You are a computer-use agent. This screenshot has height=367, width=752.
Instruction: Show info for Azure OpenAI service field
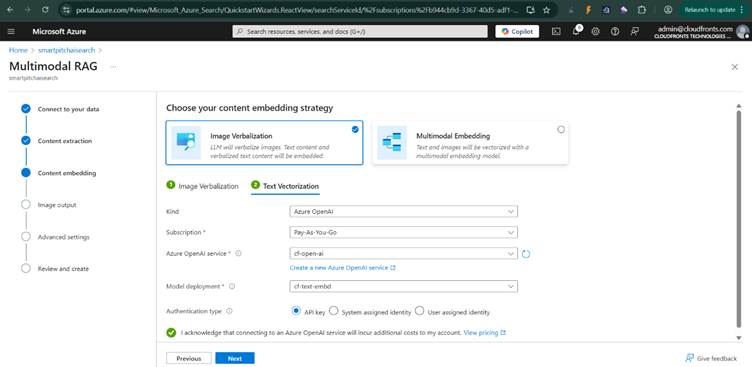pyautogui.click(x=238, y=253)
